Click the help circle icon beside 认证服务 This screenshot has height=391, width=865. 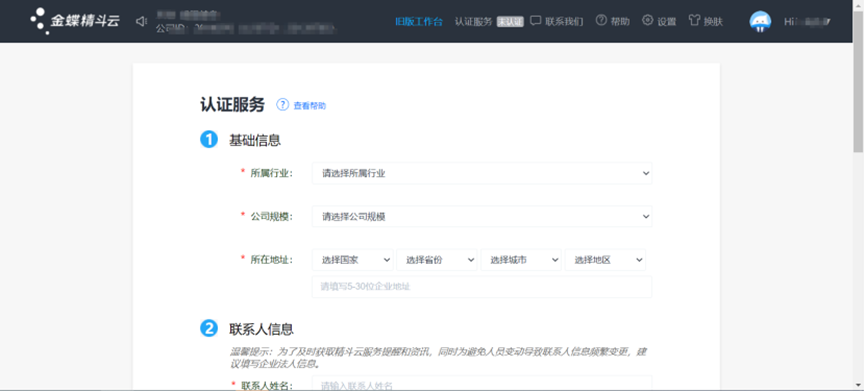[x=282, y=105]
